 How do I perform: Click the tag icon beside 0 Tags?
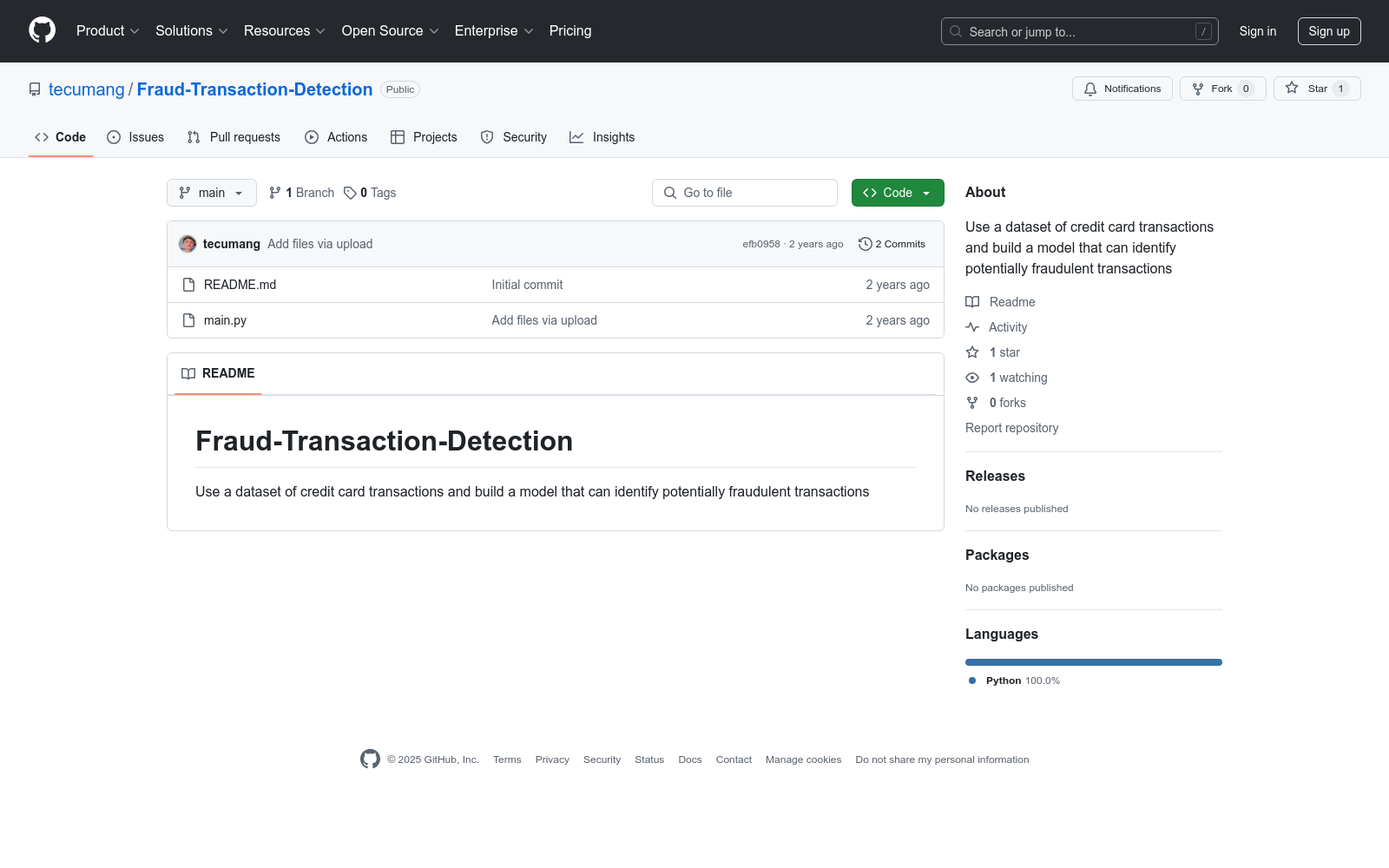350,193
